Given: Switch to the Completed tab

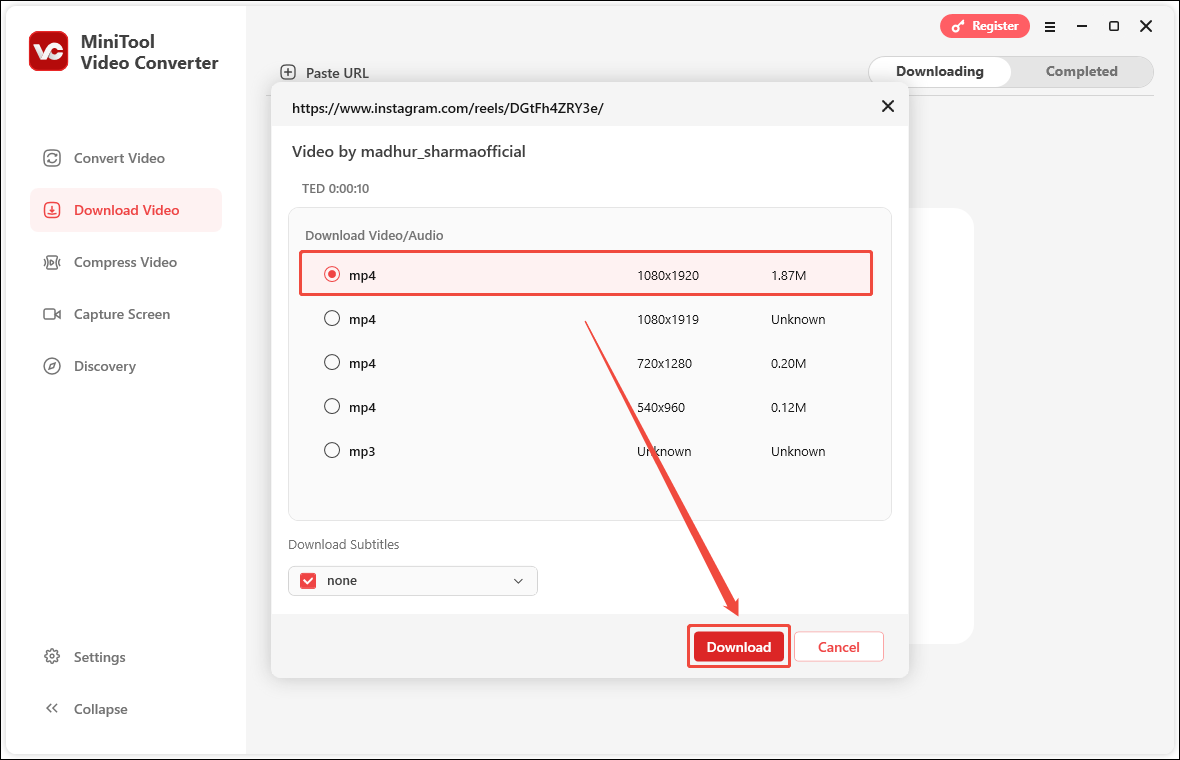Looking at the screenshot, I should coord(1081,71).
